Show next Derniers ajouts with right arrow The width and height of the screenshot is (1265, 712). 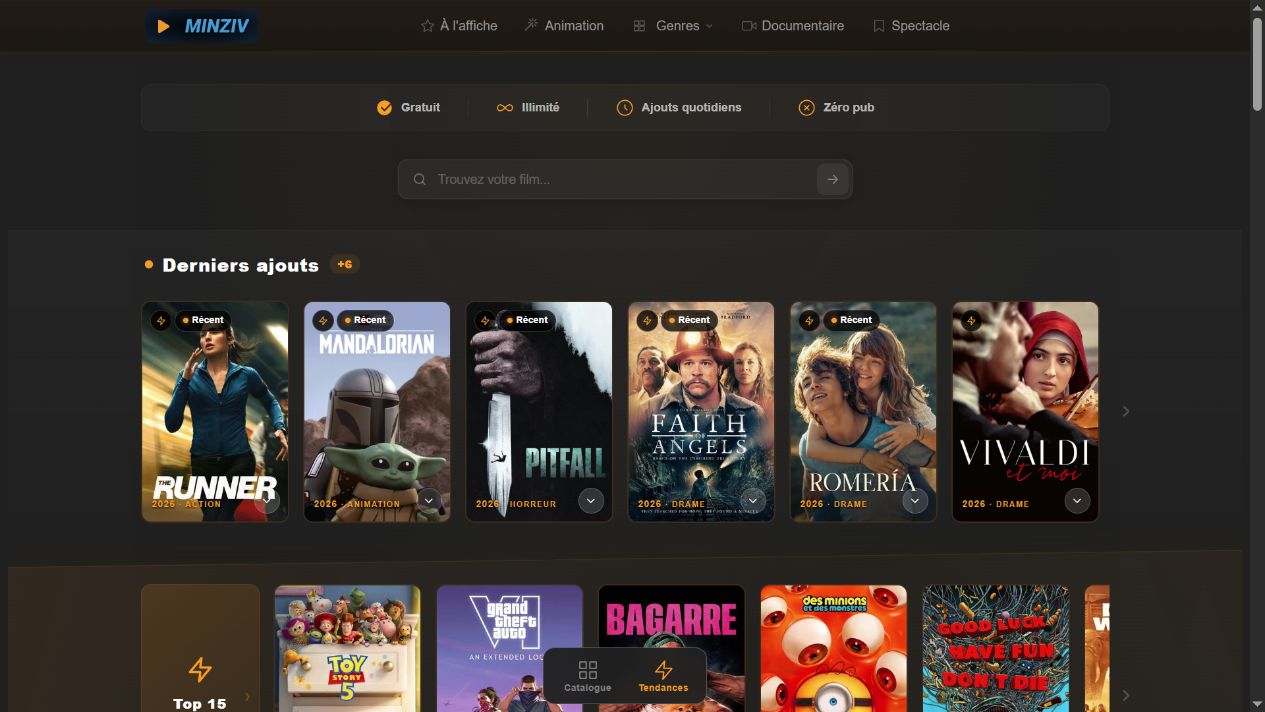point(1126,412)
